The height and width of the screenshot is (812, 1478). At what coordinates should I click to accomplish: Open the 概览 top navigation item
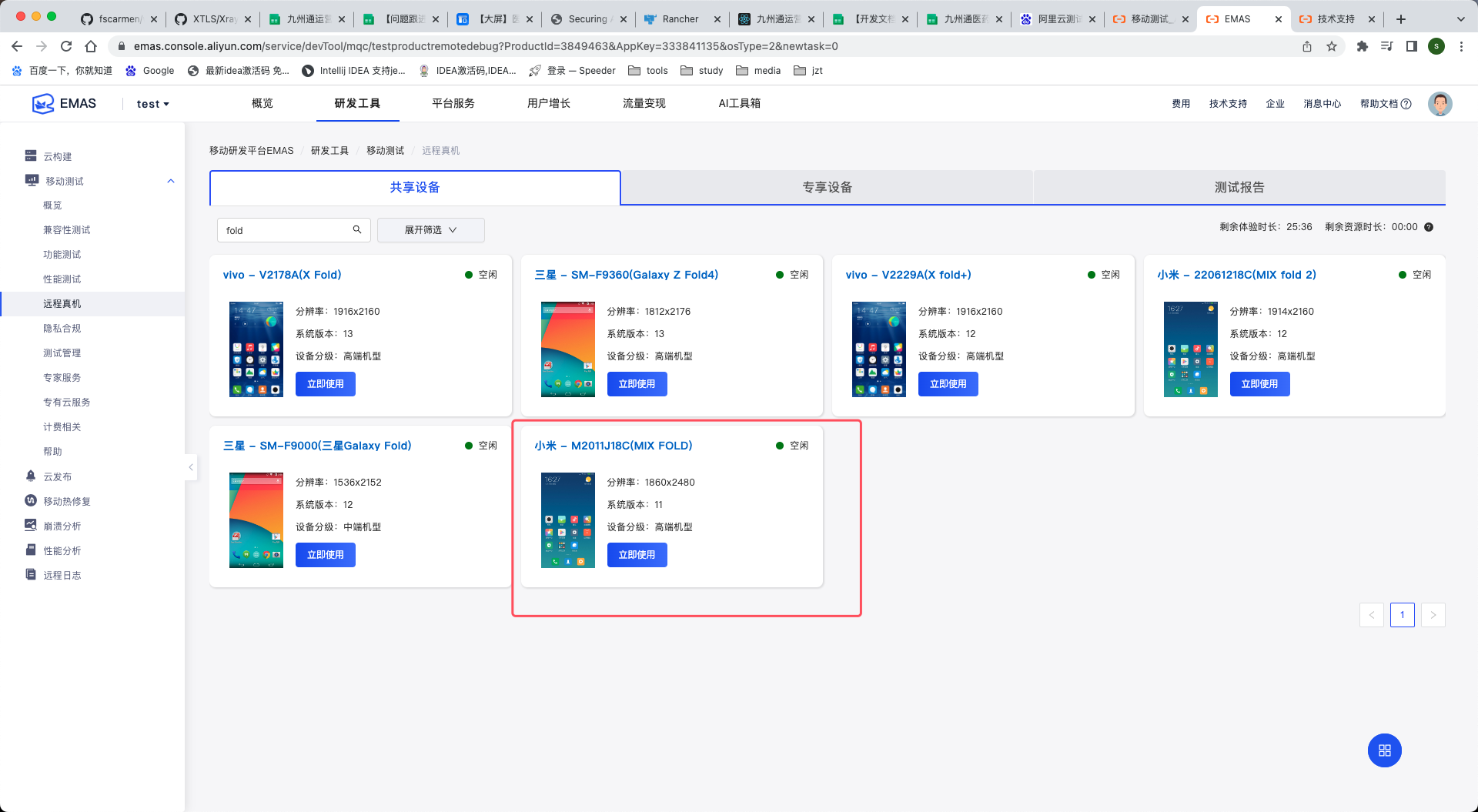(262, 103)
